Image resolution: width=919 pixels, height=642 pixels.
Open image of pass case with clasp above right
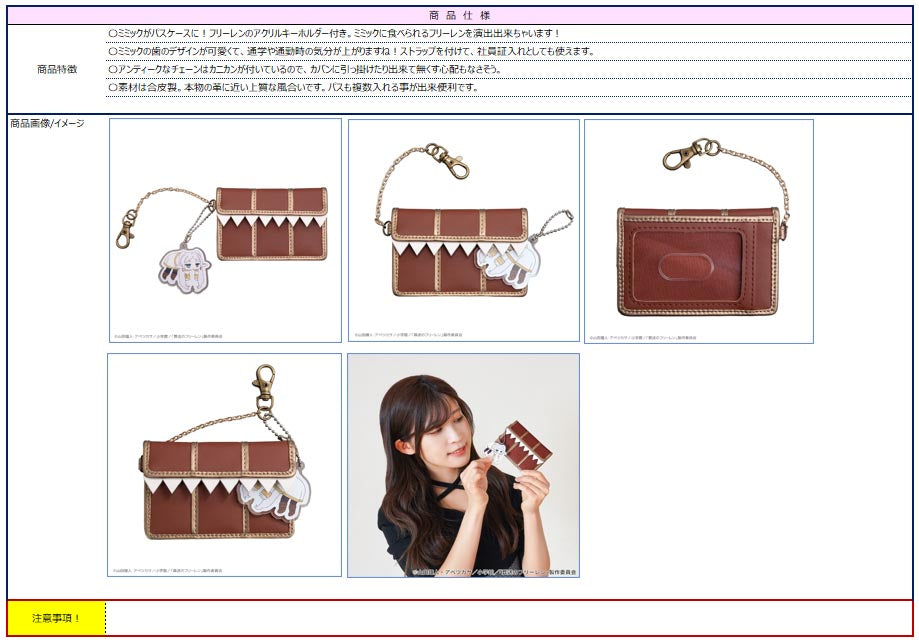click(x=224, y=465)
